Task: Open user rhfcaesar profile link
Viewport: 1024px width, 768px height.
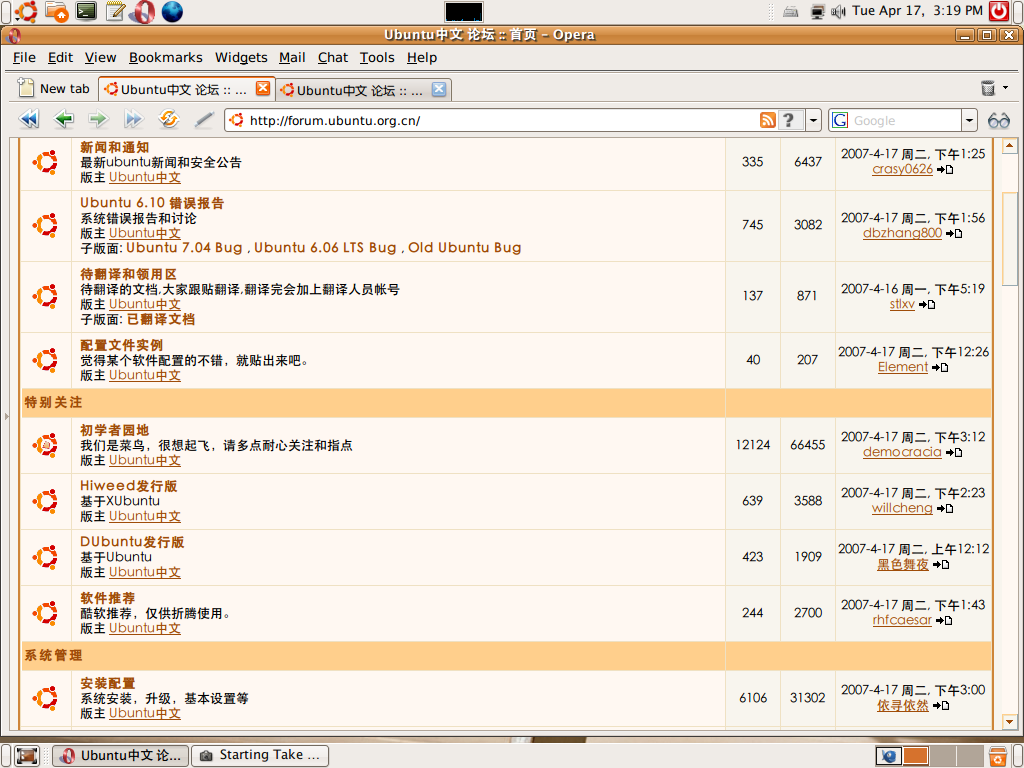Action: [x=902, y=620]
